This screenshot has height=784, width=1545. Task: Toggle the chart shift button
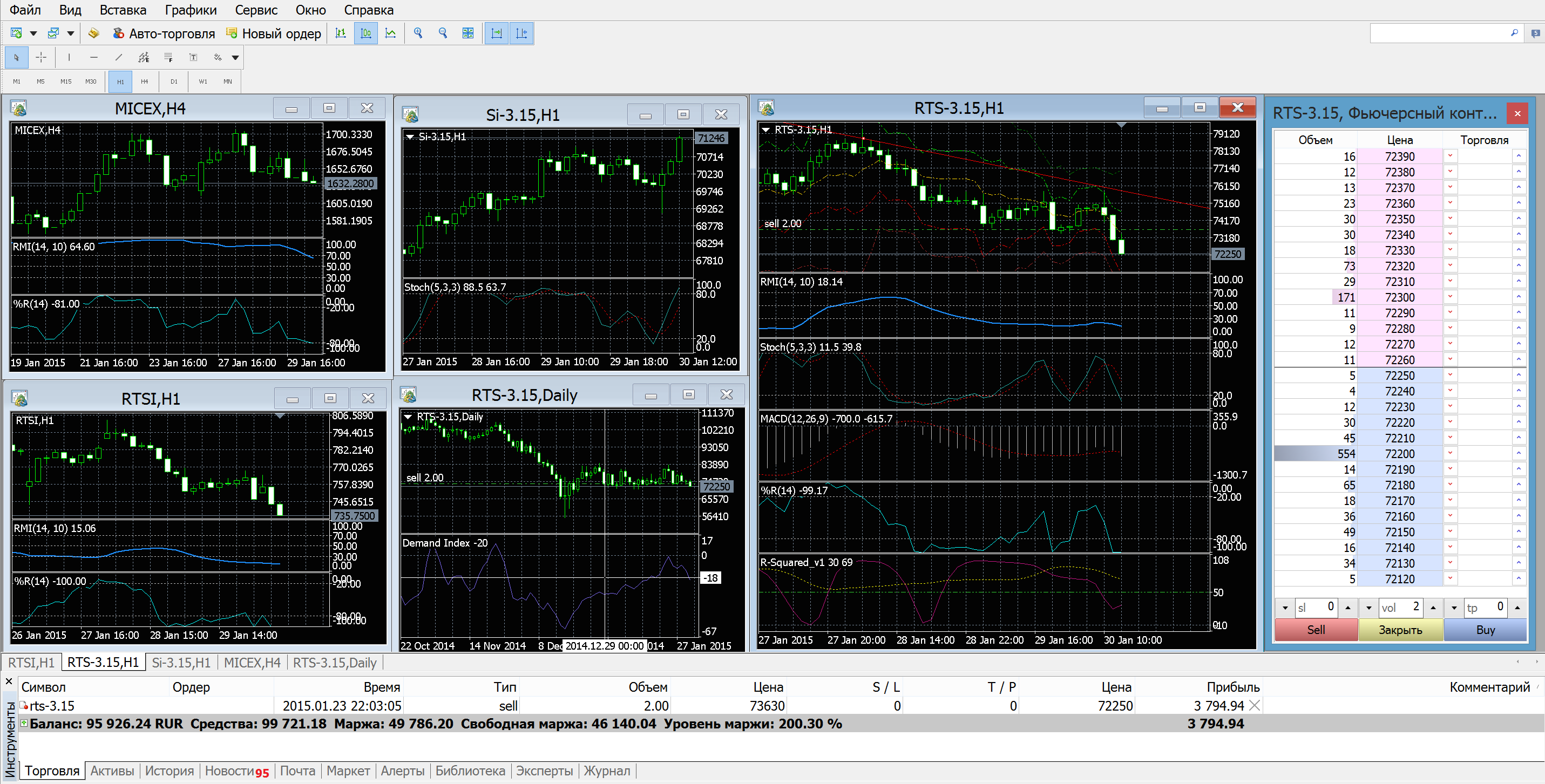[x=521, y=33]
